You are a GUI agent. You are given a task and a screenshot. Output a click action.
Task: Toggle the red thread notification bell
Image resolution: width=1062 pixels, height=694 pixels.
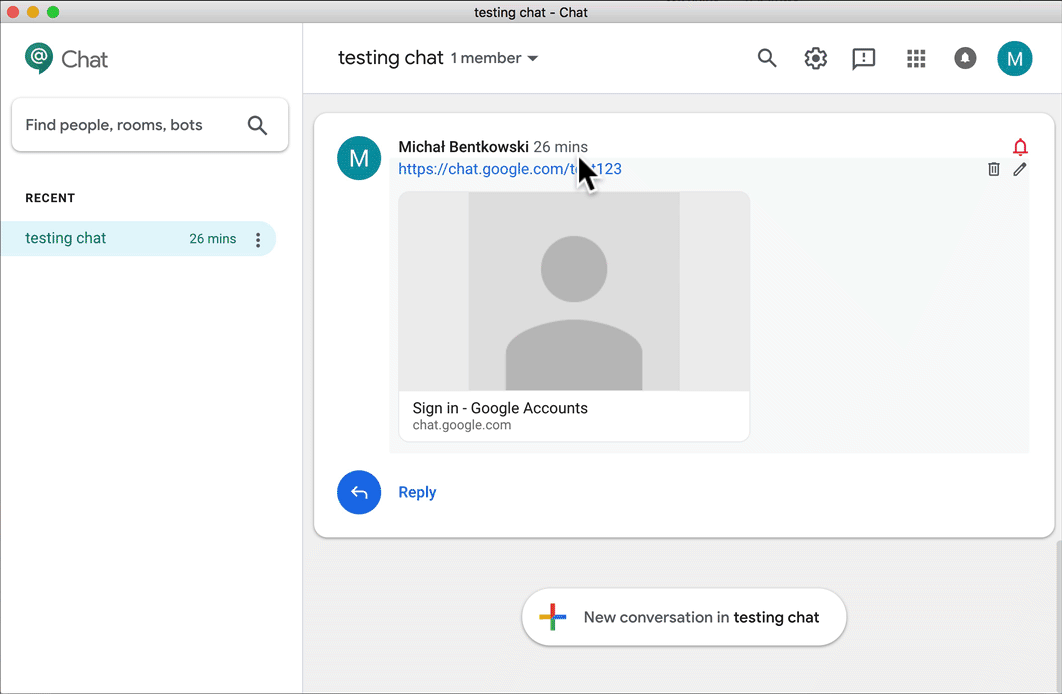[1020, 147]
